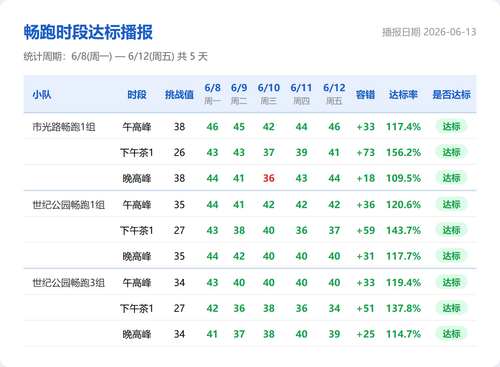The width and height of the screenshot is (500, 367).
Task: Click 达标 badge in the 120.6% row
Action: 451,204
